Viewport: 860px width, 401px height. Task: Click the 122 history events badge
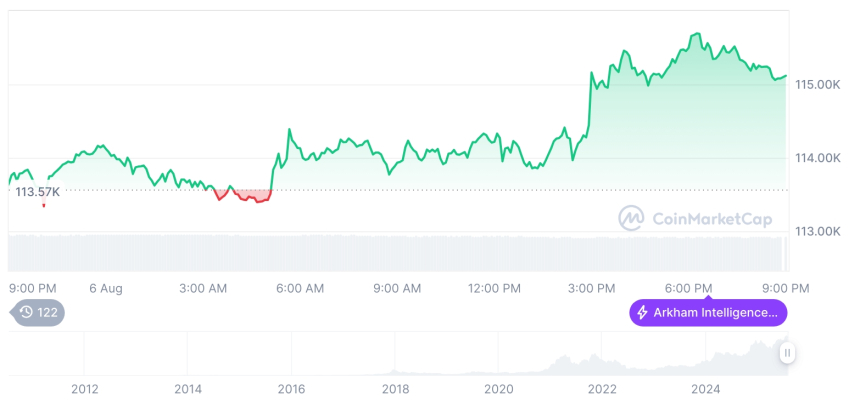(38, 313)
